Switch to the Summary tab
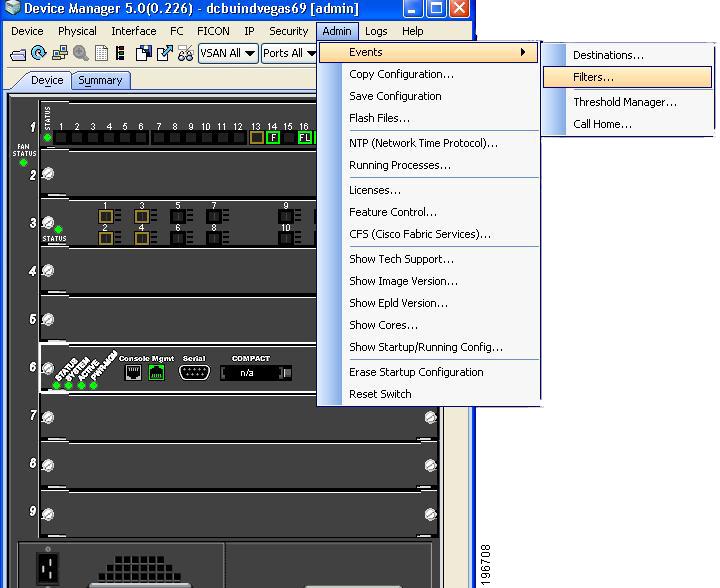 tap(100, 80)
